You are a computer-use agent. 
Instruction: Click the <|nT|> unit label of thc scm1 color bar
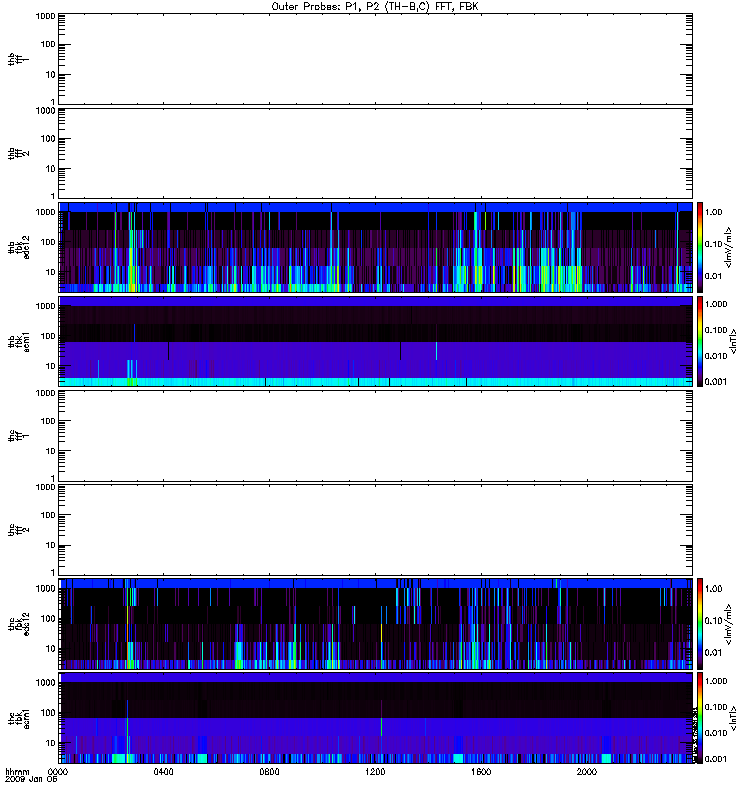pyautogui.click(x=734, y=718)
